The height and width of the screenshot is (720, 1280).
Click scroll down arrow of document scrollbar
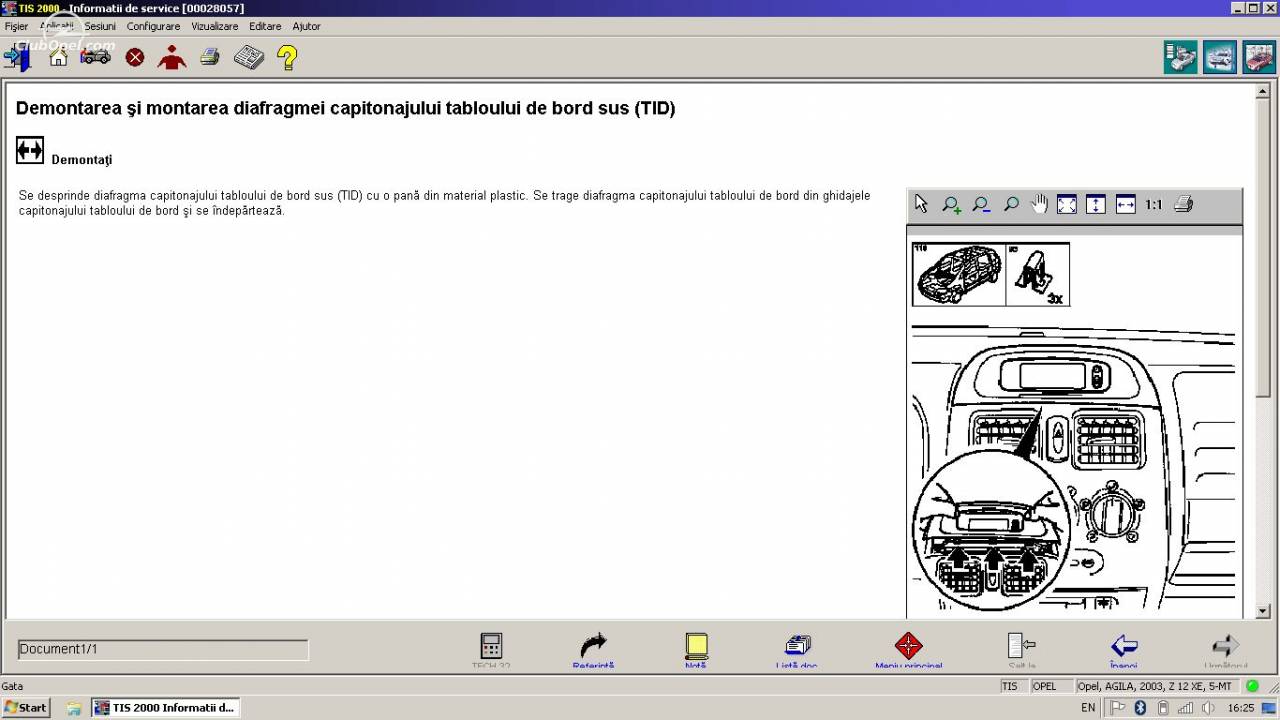1262,610
